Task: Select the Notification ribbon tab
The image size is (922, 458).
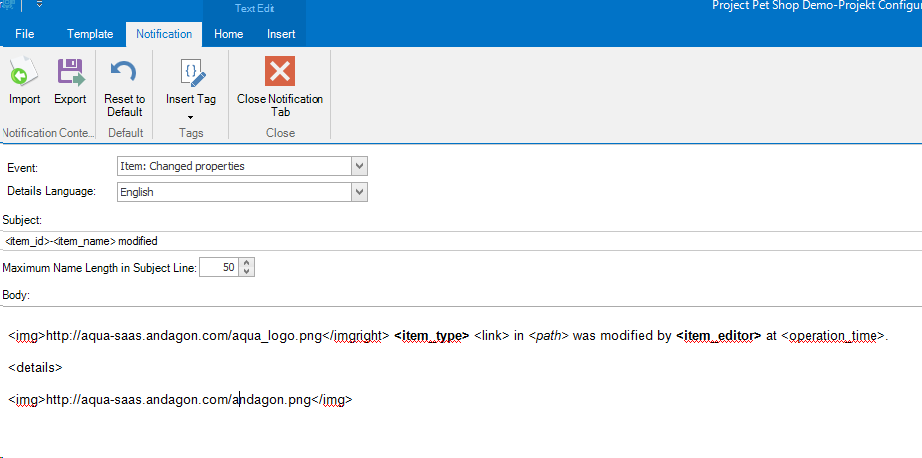Action: click(164, 34)
